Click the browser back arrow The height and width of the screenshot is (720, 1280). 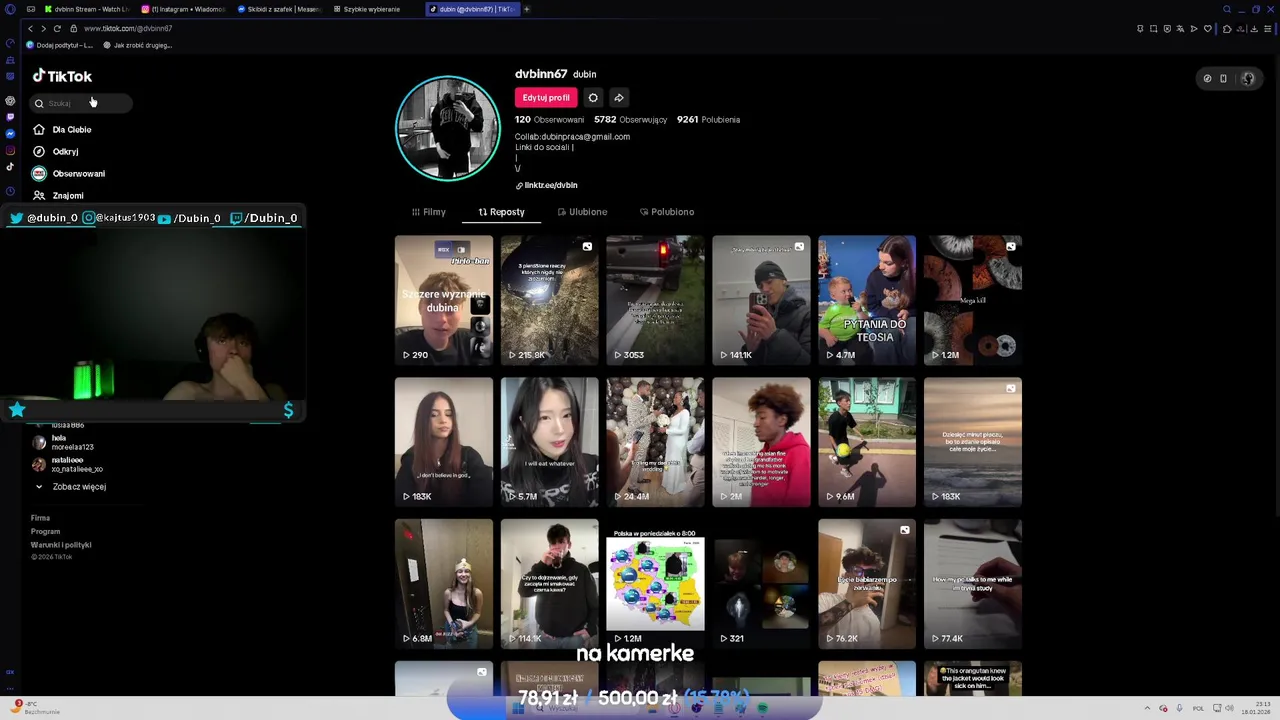pos(30,28)
